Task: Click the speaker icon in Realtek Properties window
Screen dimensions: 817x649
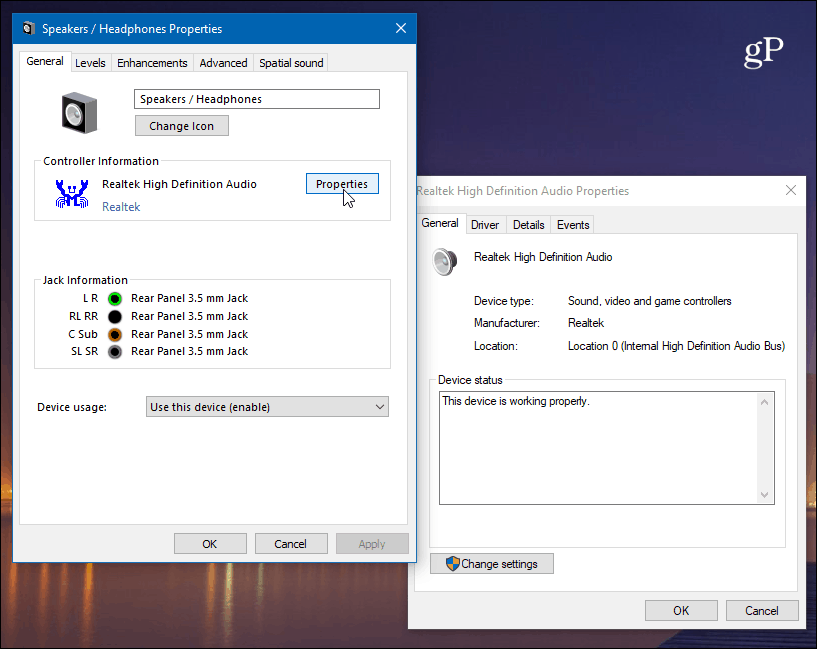Action: [444, 261]
